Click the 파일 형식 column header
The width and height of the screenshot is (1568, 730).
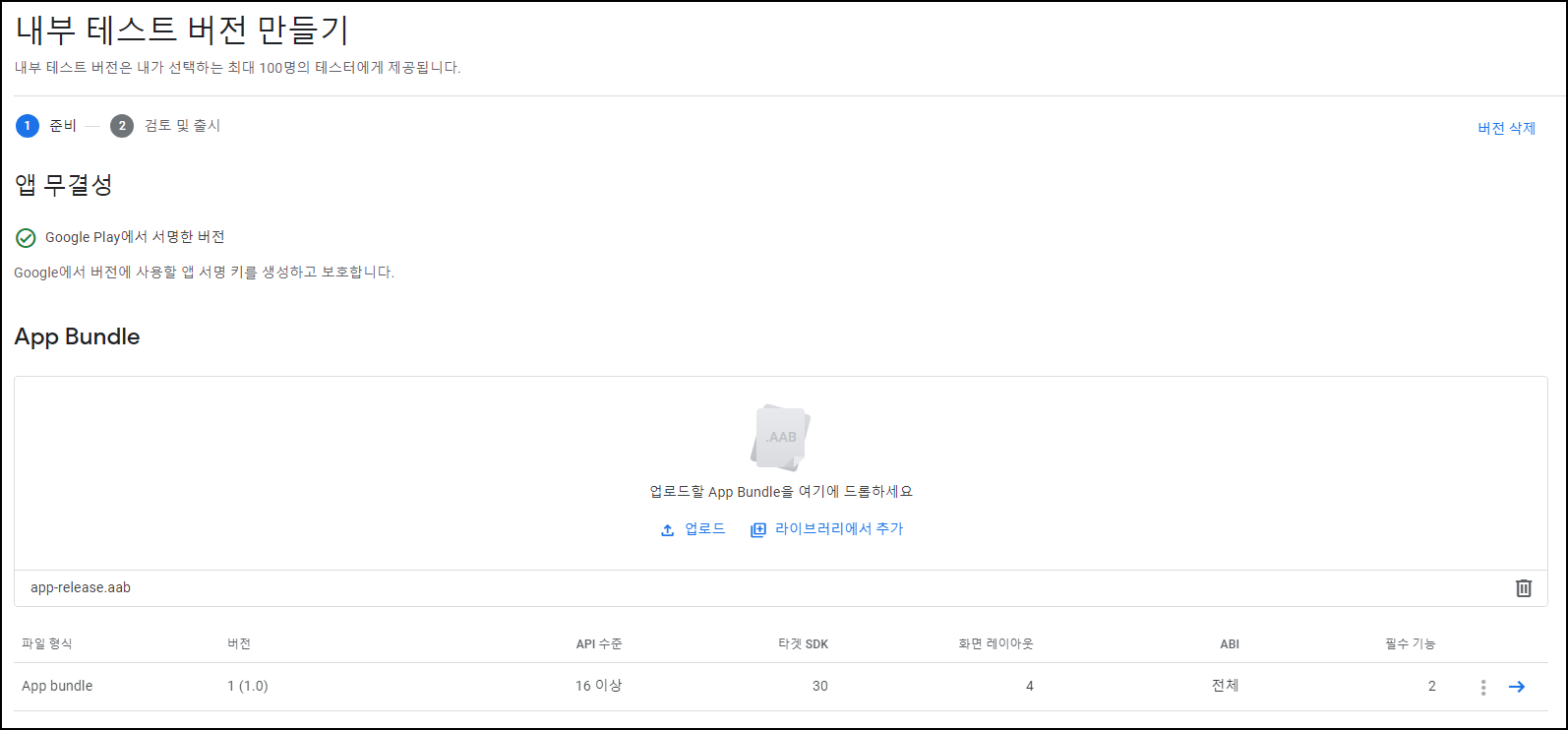[47, 643]
